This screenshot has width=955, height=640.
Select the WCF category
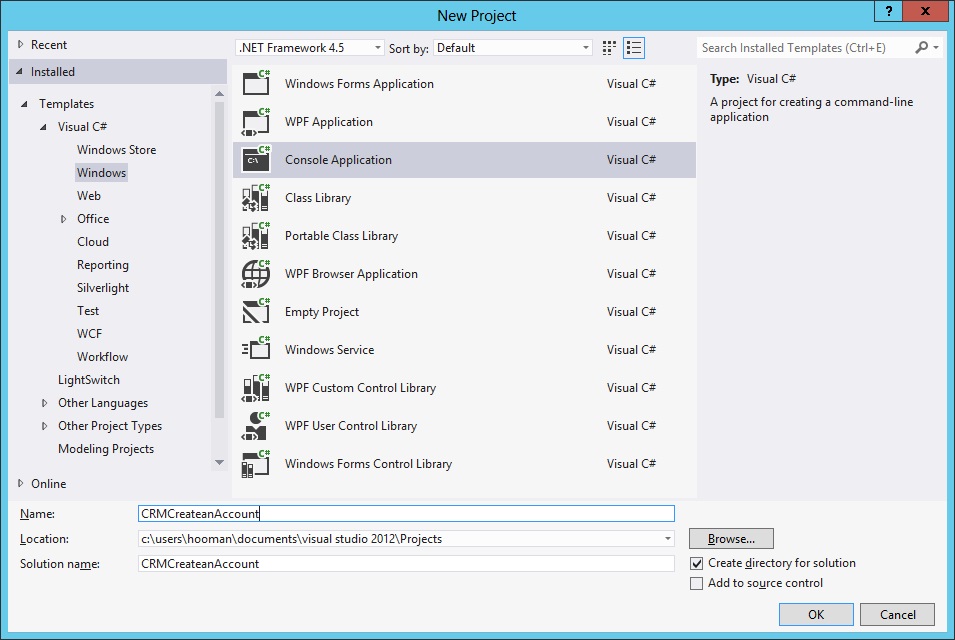click(x=90, y=334)
